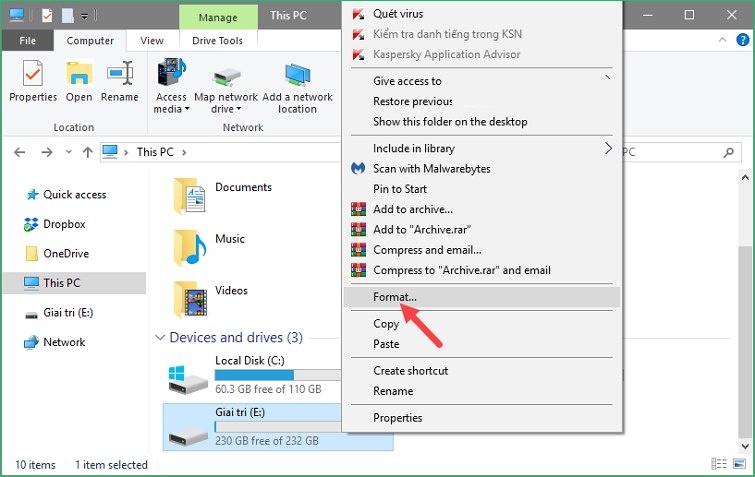
Task: Navigate up one folder level
Action: 86,152
